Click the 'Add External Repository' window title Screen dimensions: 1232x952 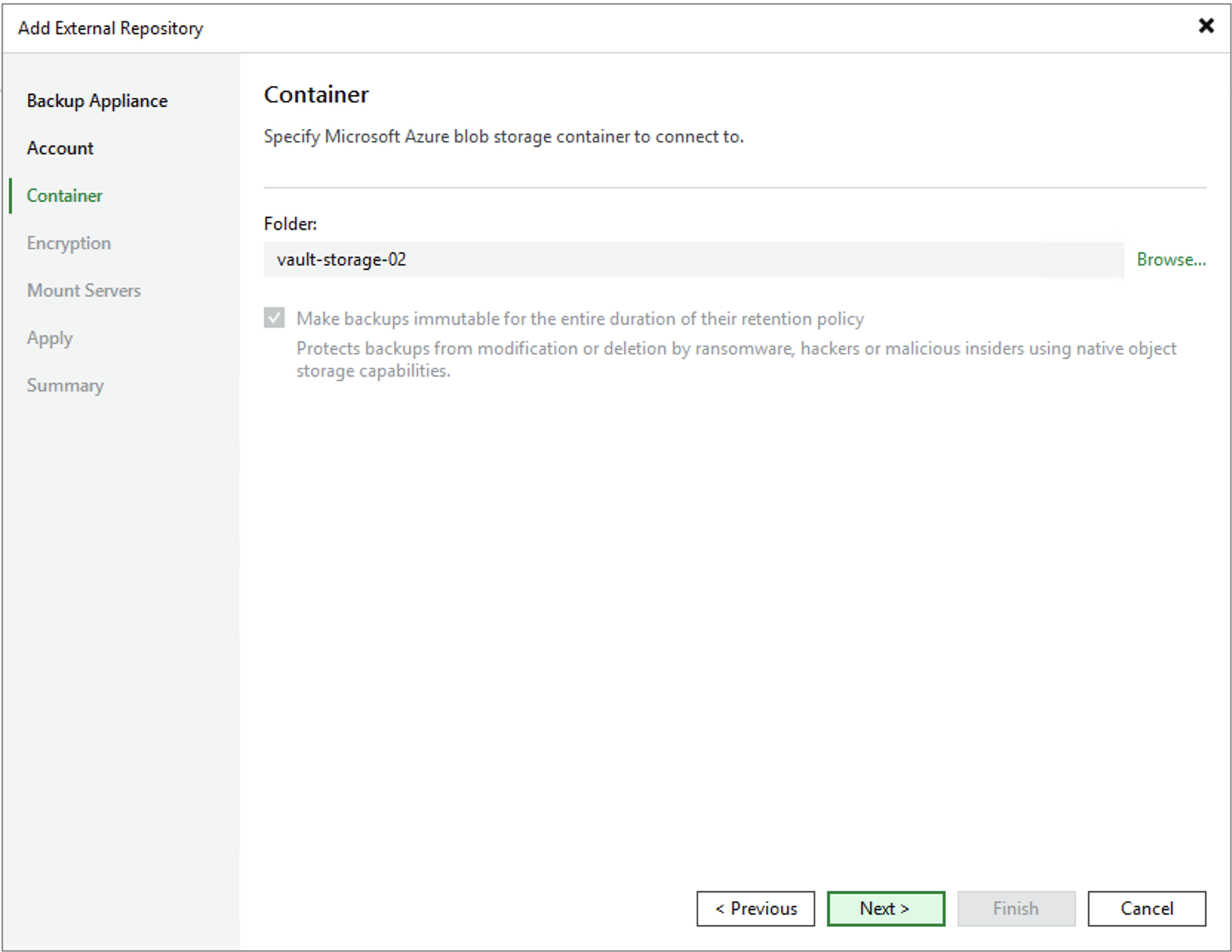[x=110, y=28]
